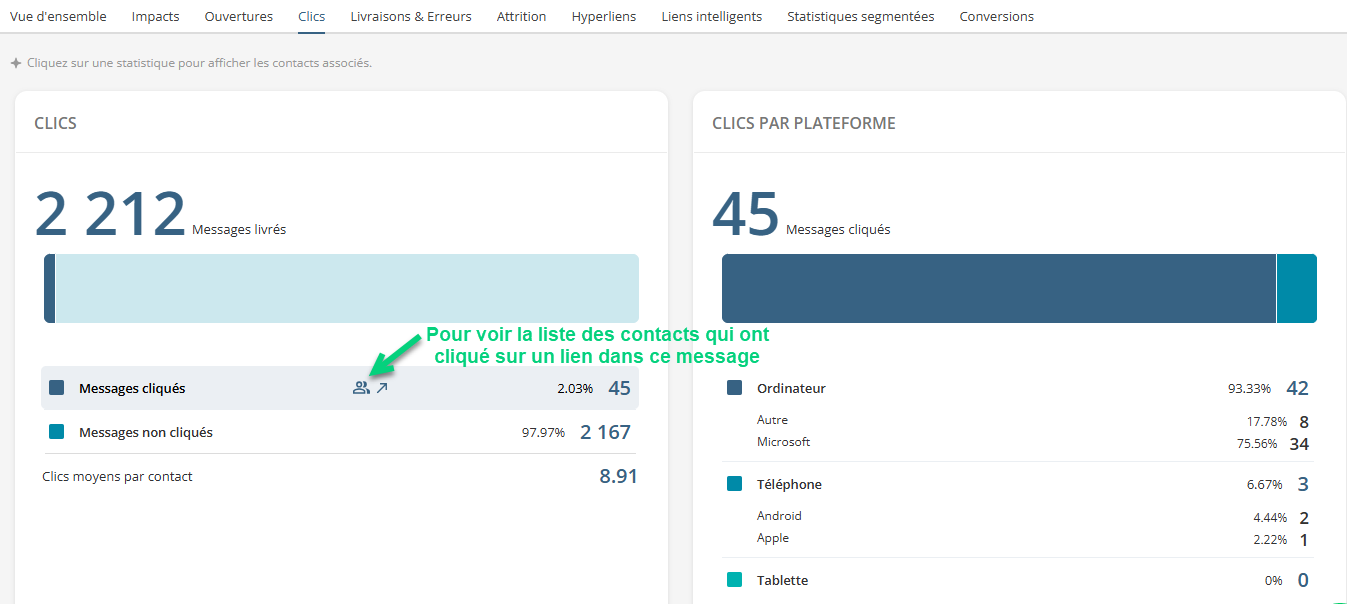Click the Messages cliqués row label

coord(132,388)
